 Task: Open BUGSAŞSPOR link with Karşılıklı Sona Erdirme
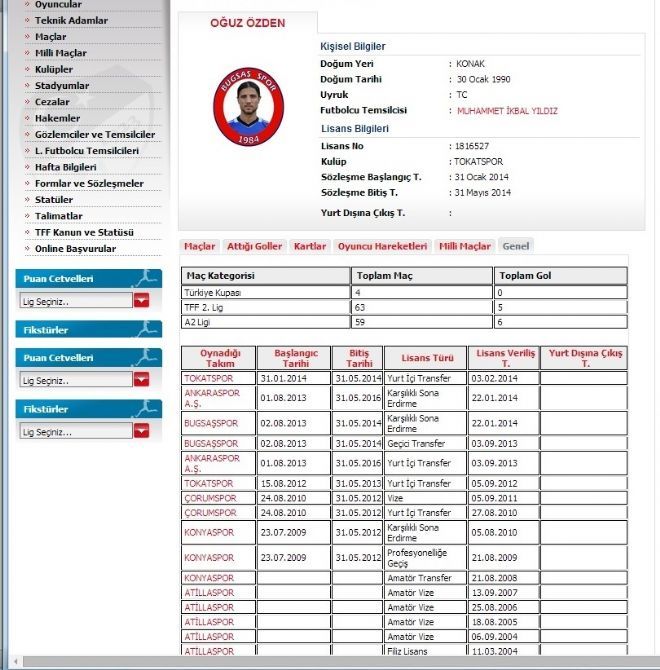click(x=211, y=423)
